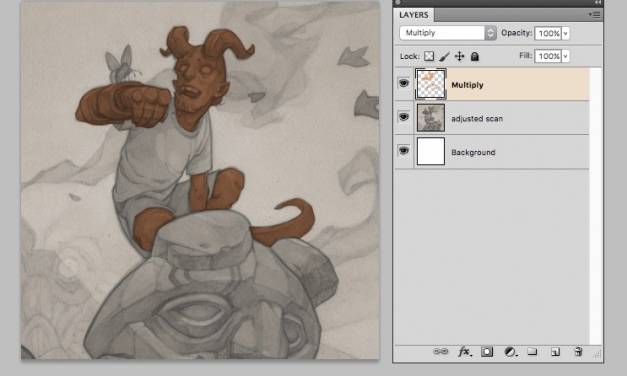Collapse the Layers panel with double arrows
627x376 pixels.
click(x=598, y=3)
